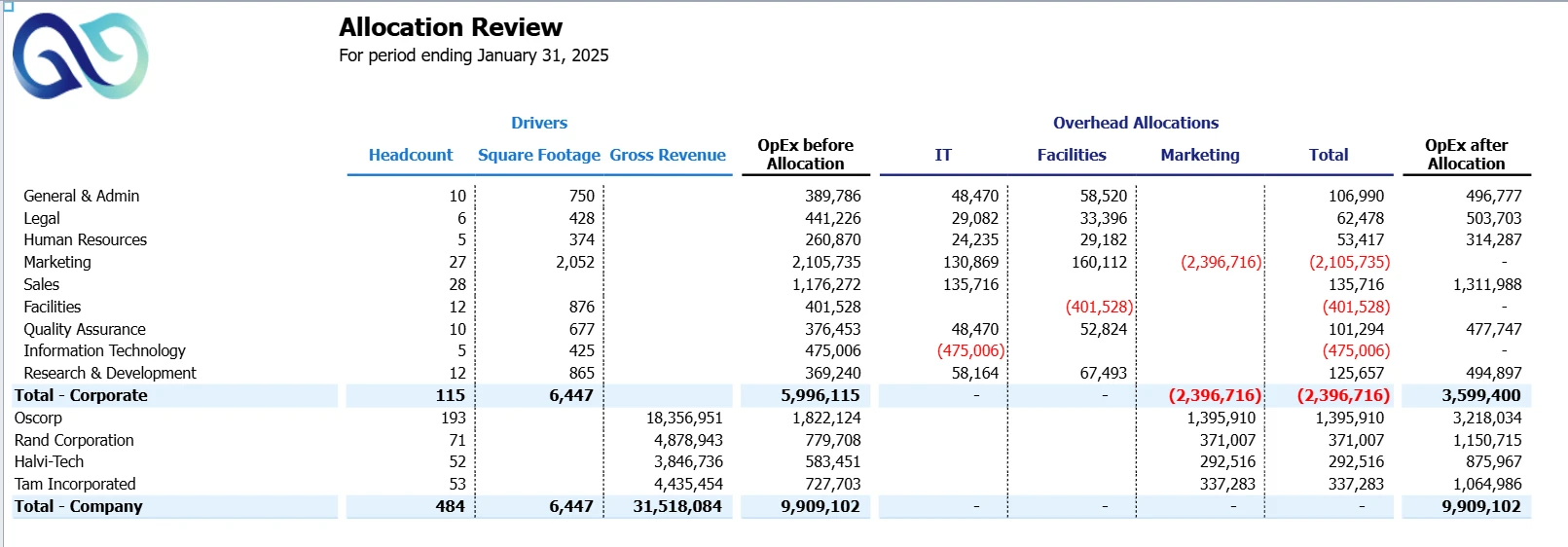This screenshot has height=547, width=1568.
Task: Click the Marketing allocation column header
Action: click(x=1200, y=155)
